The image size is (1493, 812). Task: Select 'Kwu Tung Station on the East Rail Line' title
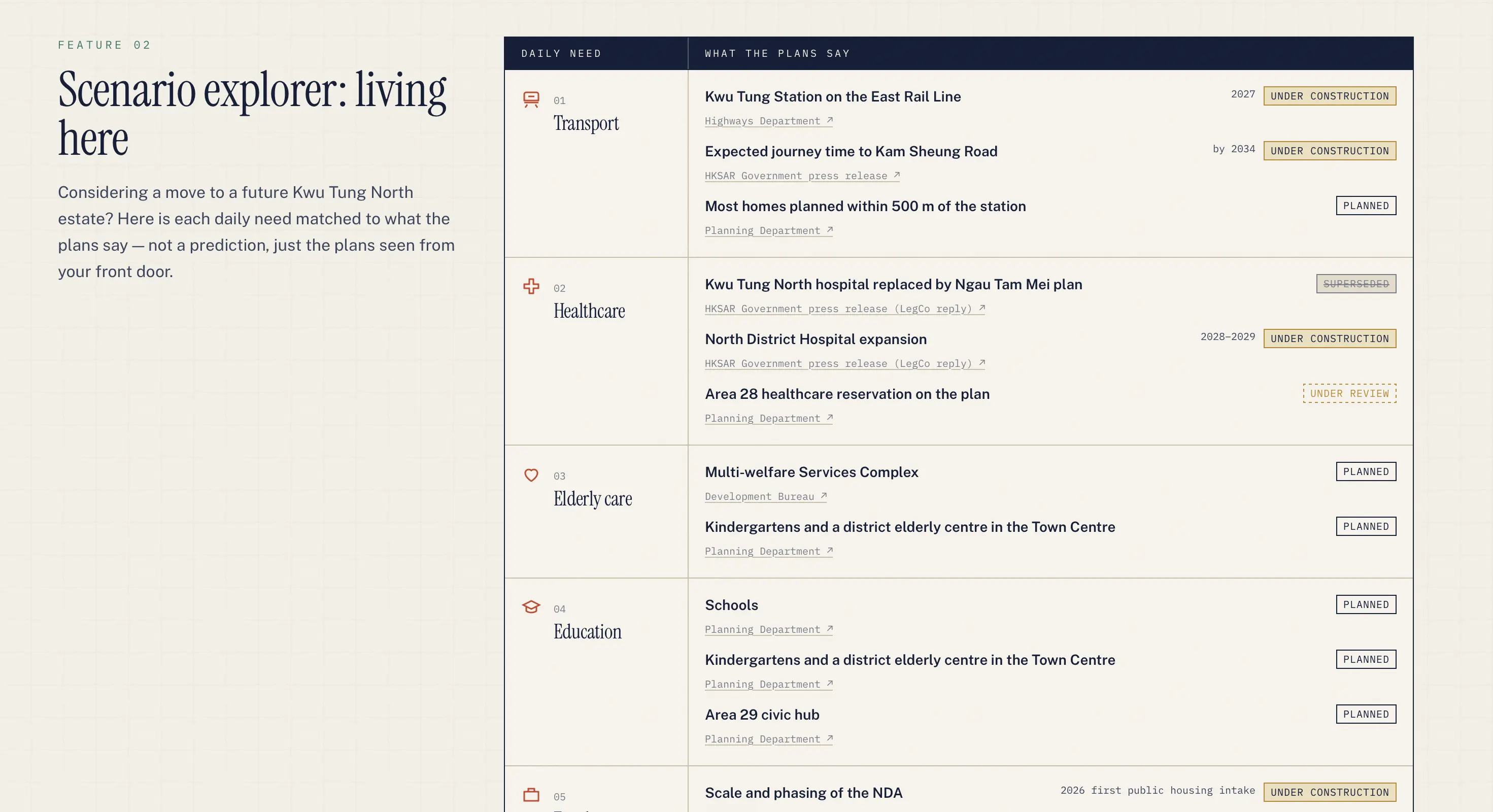tap(833, 97)
